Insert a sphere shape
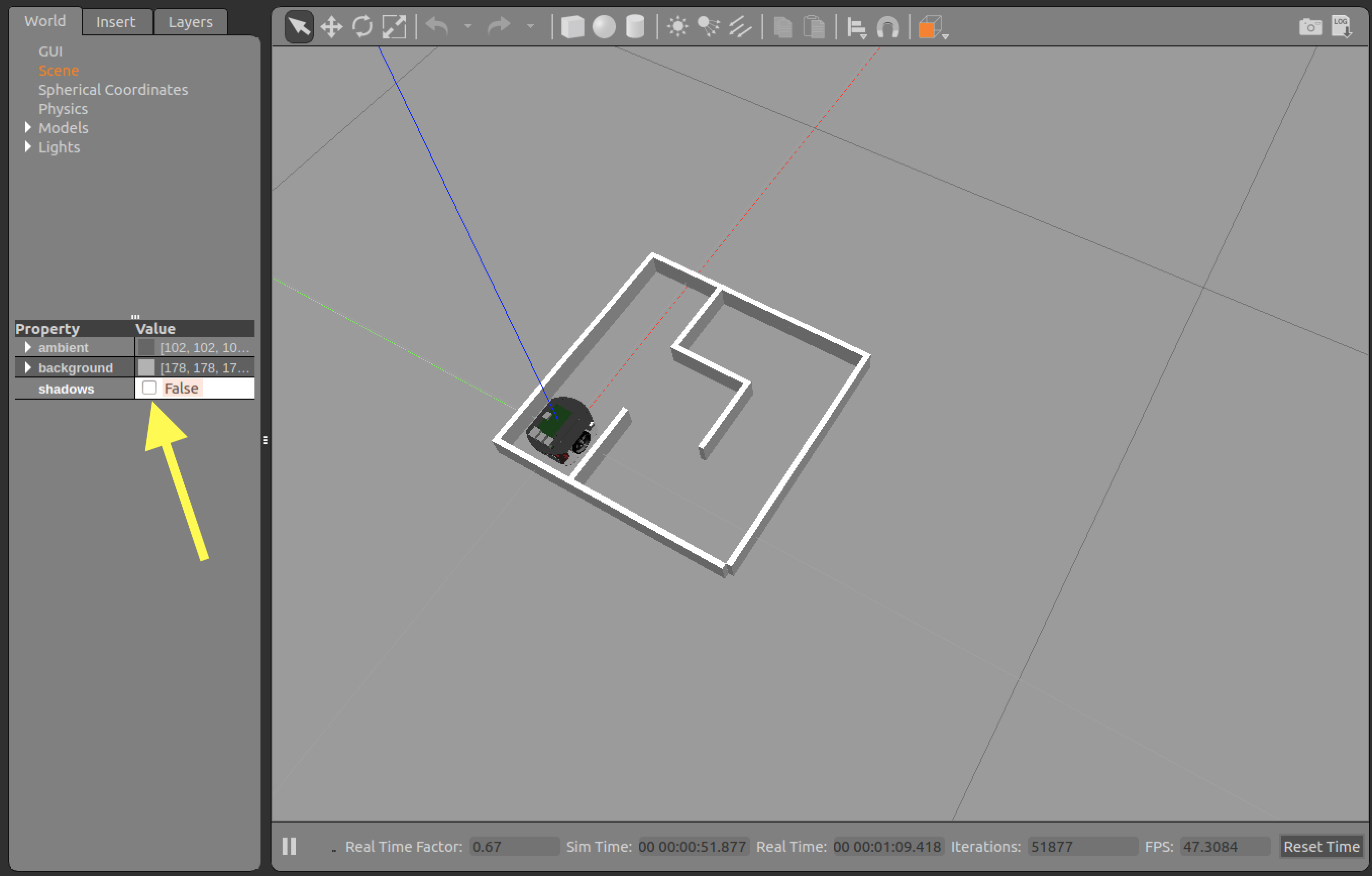Image resolution: width=1372 pixels, height=876 pixels. click(604, 26)
